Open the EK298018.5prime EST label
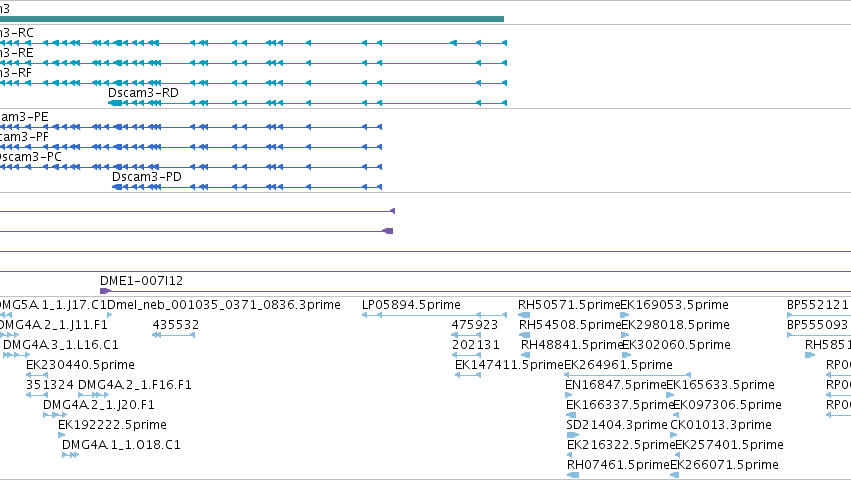Viewport: 851px width, 480px height. point(675,325)
